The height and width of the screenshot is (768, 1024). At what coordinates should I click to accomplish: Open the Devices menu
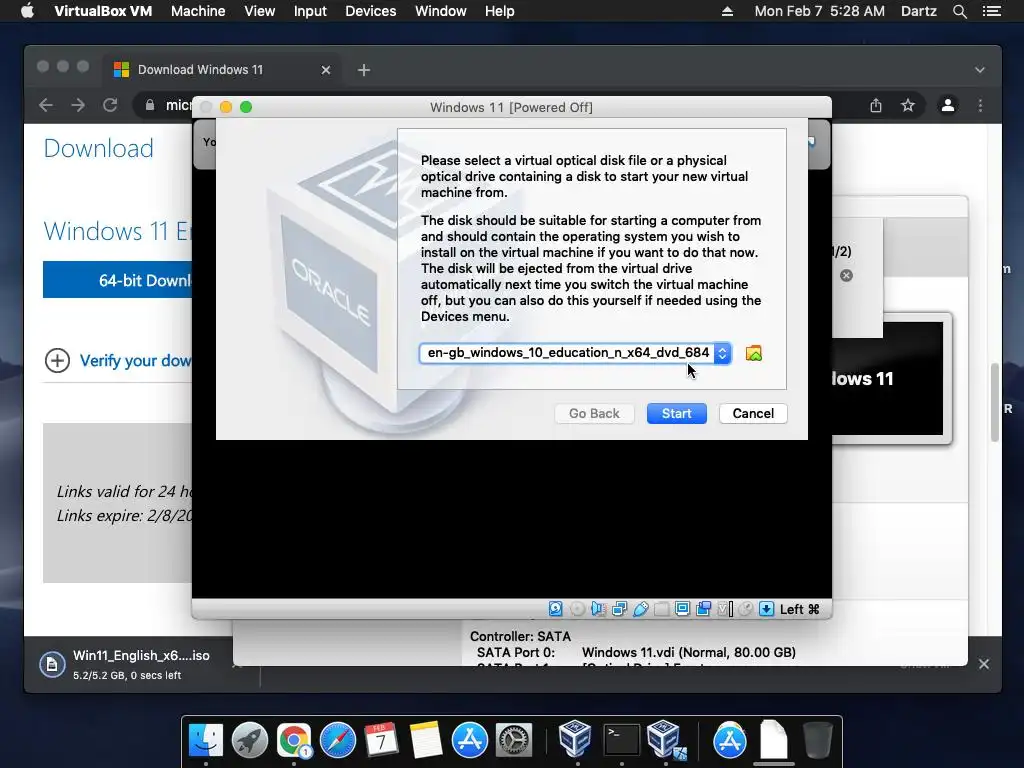[370, 11]
